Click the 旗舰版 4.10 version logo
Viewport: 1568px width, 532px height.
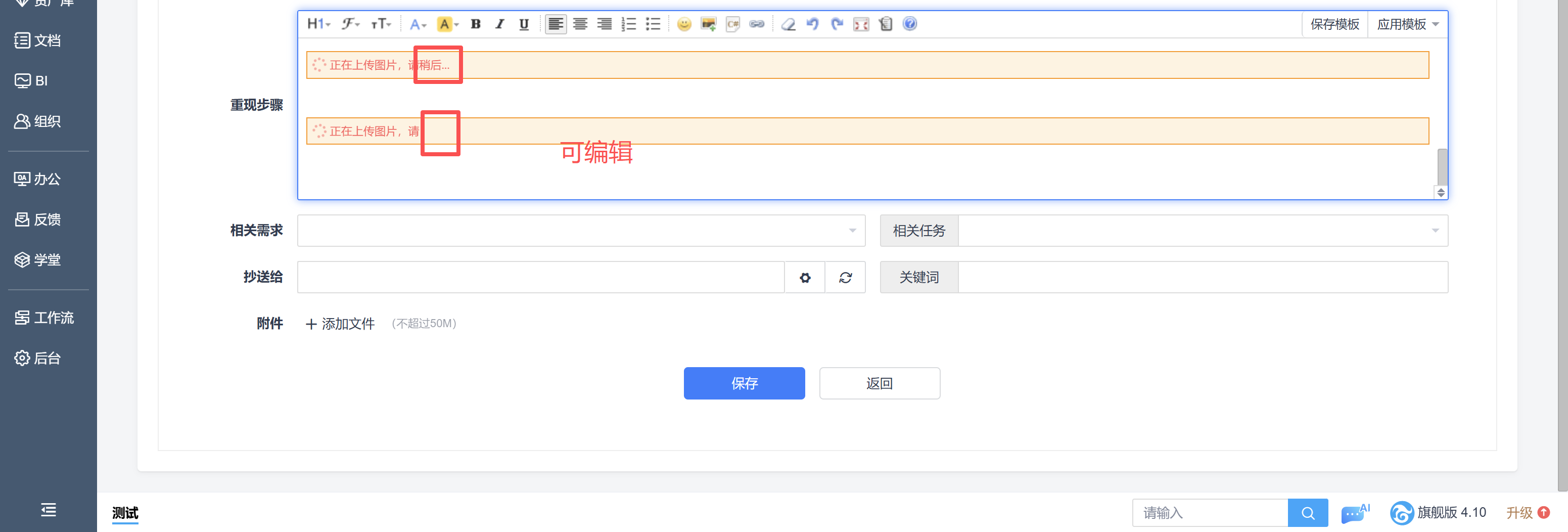coord(1438,513)
